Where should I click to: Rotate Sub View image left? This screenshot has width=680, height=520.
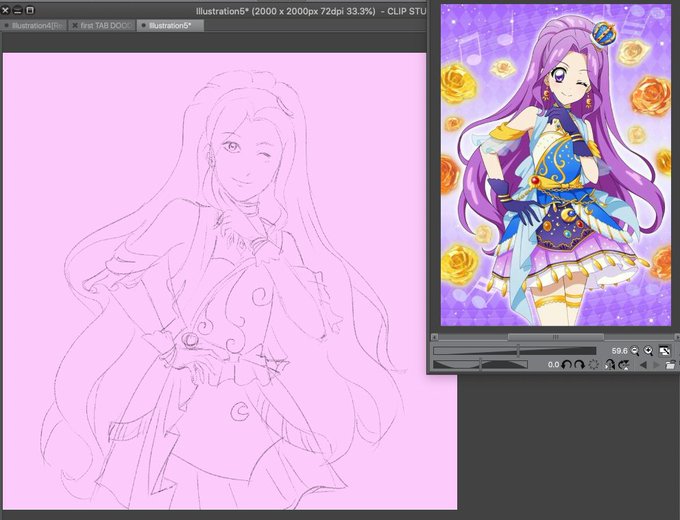coord(566,365)
